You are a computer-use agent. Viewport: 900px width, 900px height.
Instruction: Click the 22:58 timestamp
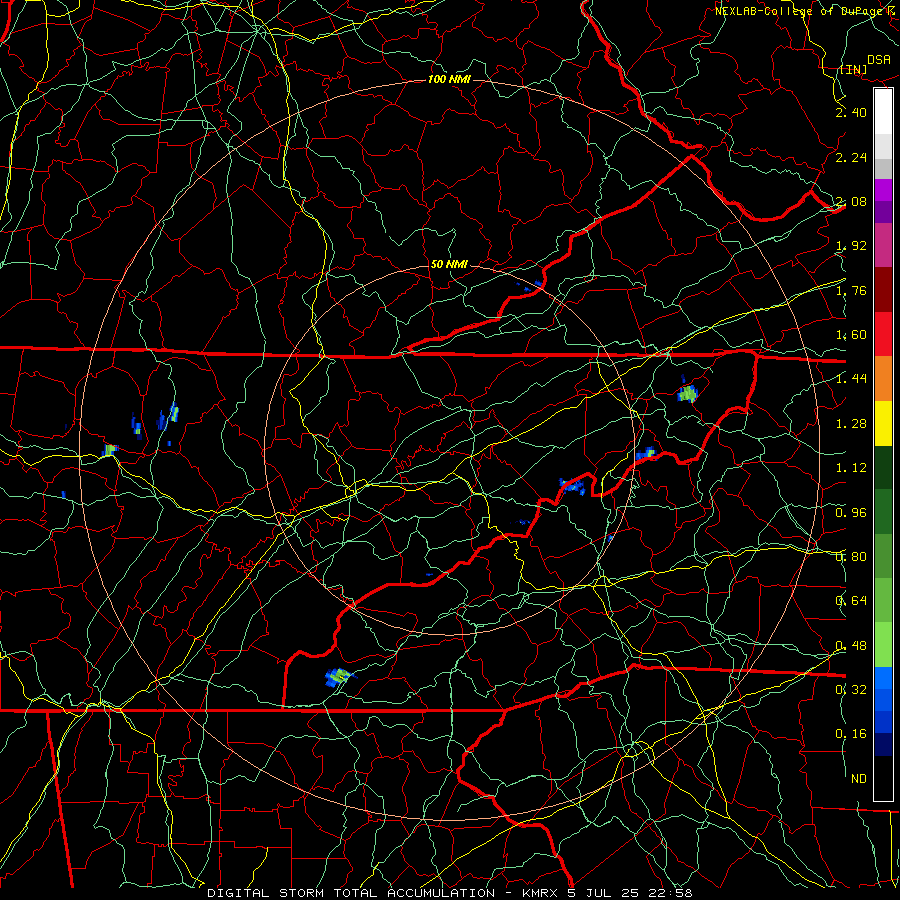point(670,893)
